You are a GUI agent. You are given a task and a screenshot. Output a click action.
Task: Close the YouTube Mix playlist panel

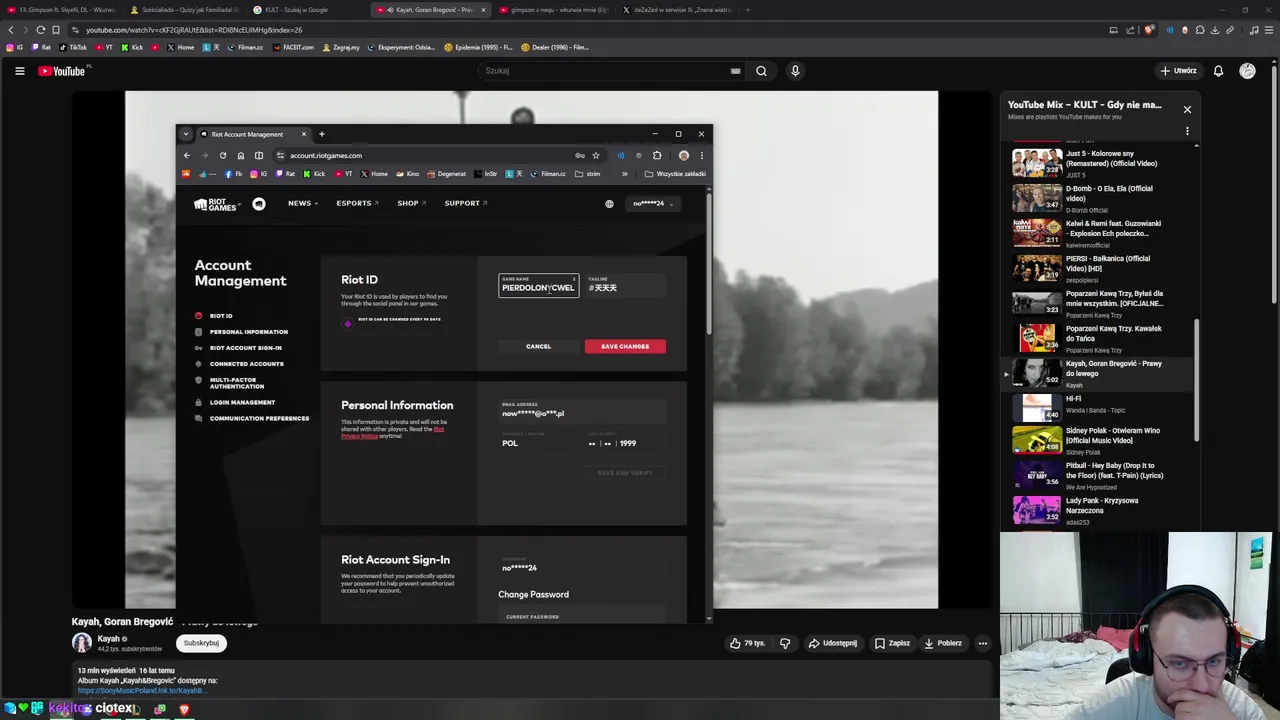coord(1187,109)
